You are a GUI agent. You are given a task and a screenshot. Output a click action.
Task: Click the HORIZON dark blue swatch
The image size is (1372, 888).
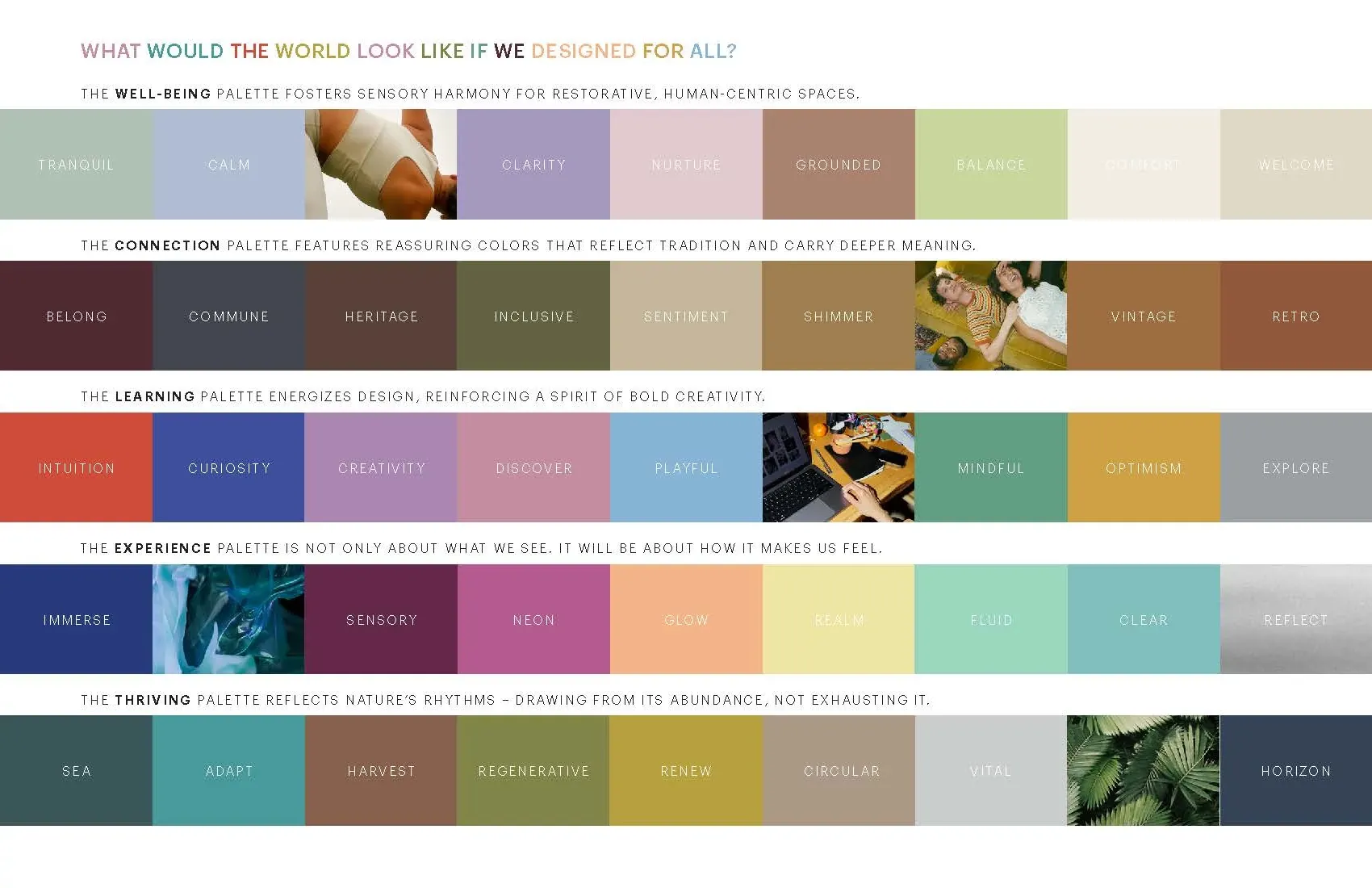(1295, 771)
